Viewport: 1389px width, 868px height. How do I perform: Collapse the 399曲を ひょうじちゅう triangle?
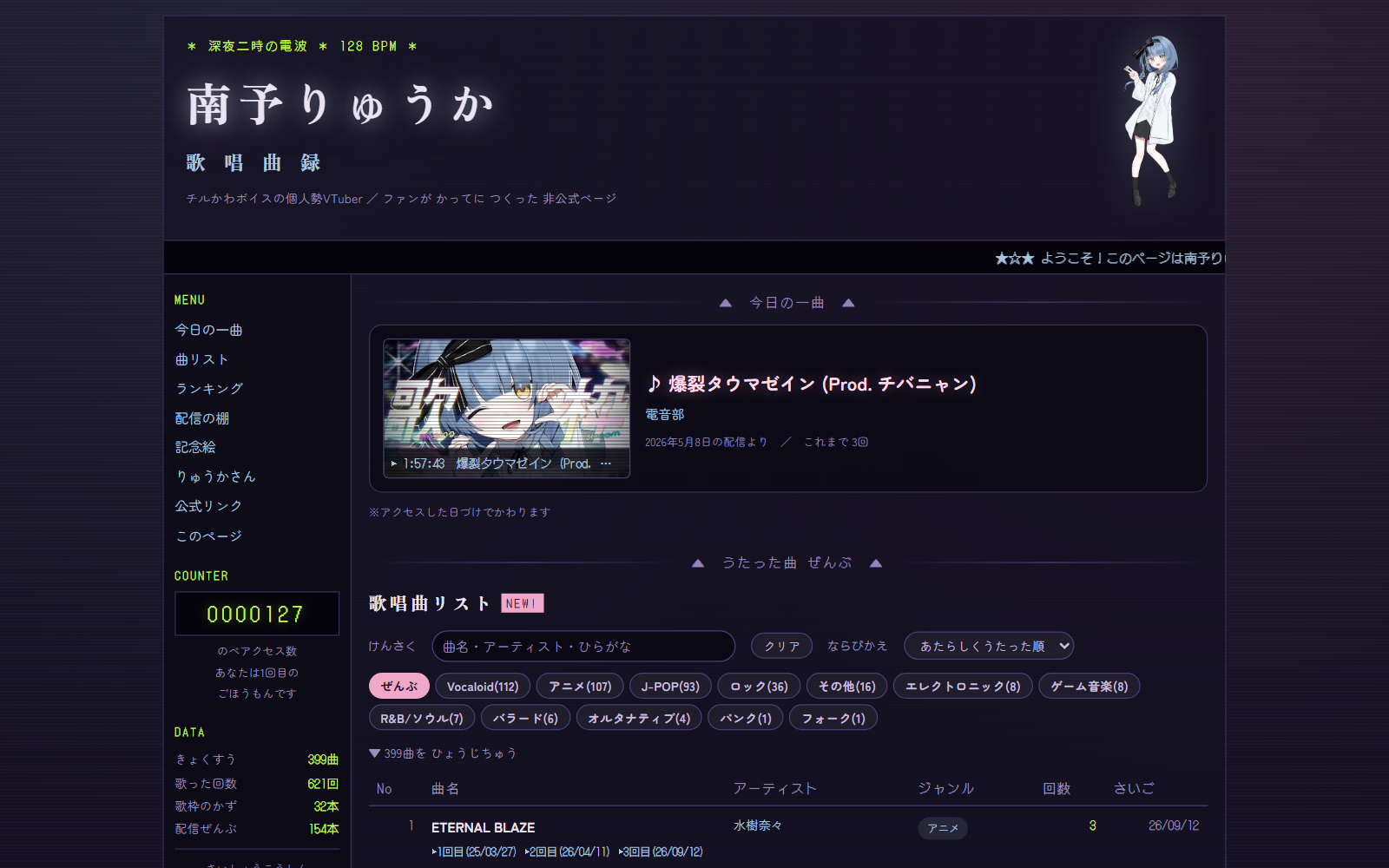(374, 753)
